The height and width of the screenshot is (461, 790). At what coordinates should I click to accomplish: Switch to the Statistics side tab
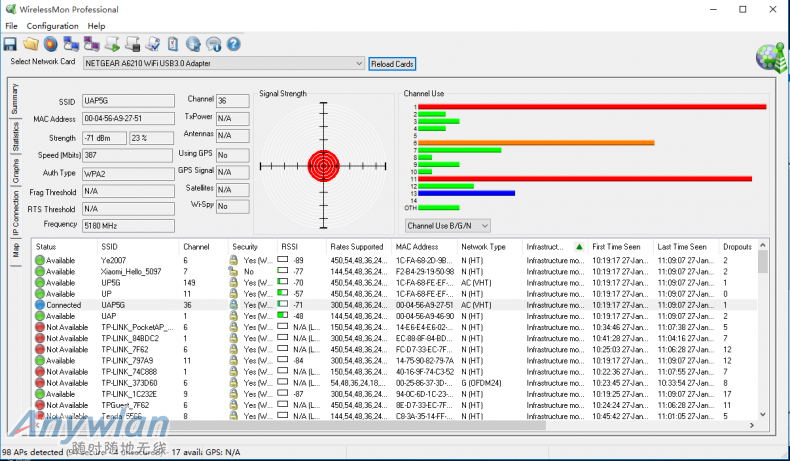coord(15,137)
